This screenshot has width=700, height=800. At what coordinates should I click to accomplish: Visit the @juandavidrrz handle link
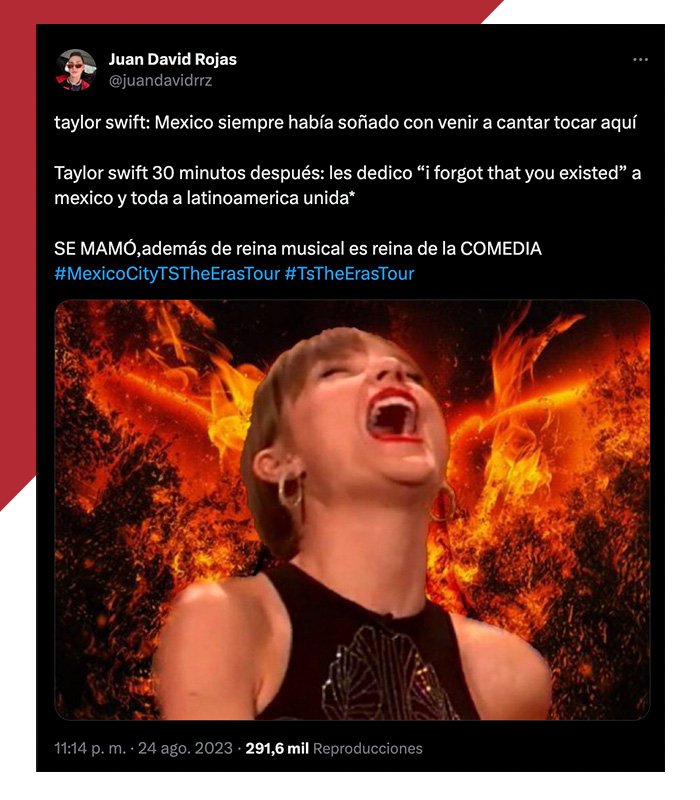(x=160, y=81)
